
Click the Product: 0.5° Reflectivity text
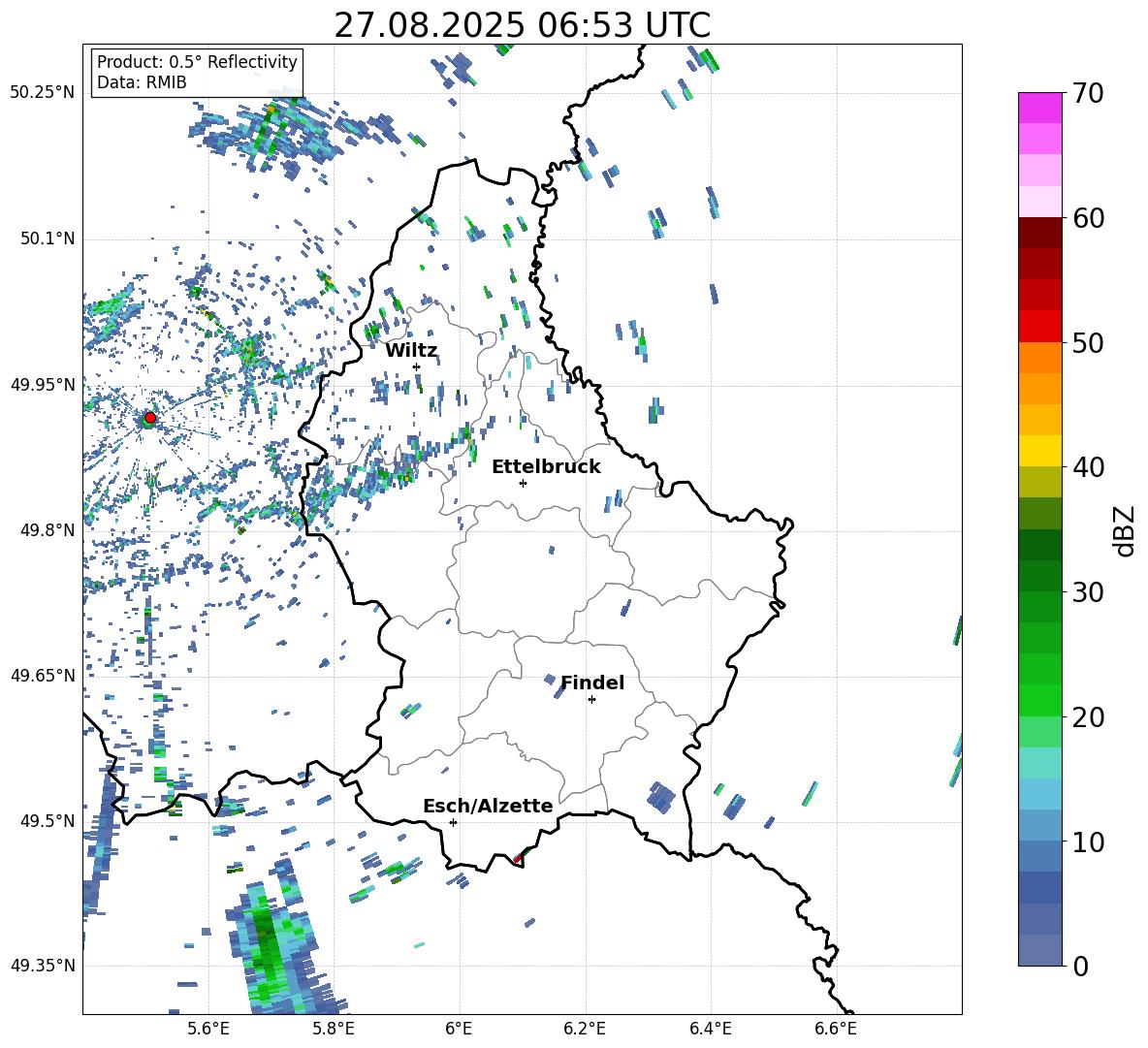(197, 61)
